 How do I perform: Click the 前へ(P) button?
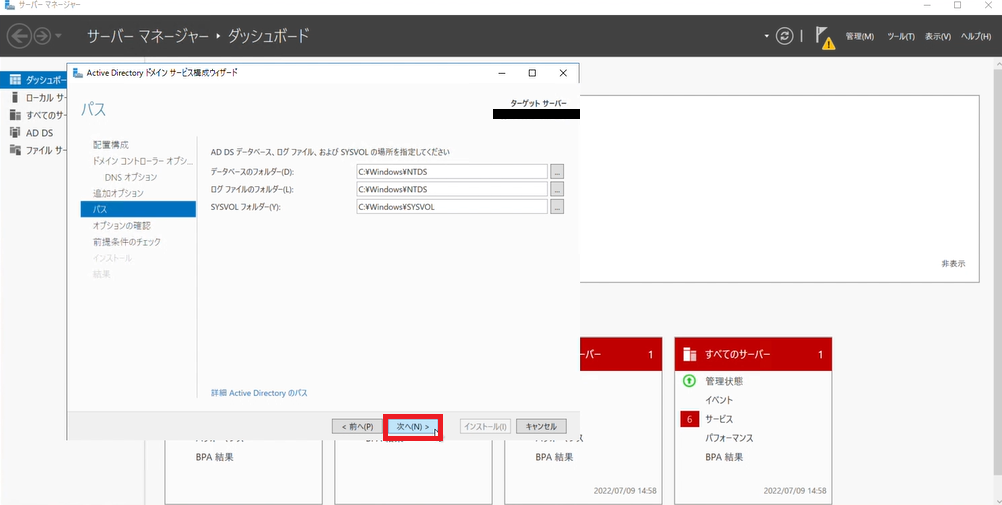[x=357, y=426]
